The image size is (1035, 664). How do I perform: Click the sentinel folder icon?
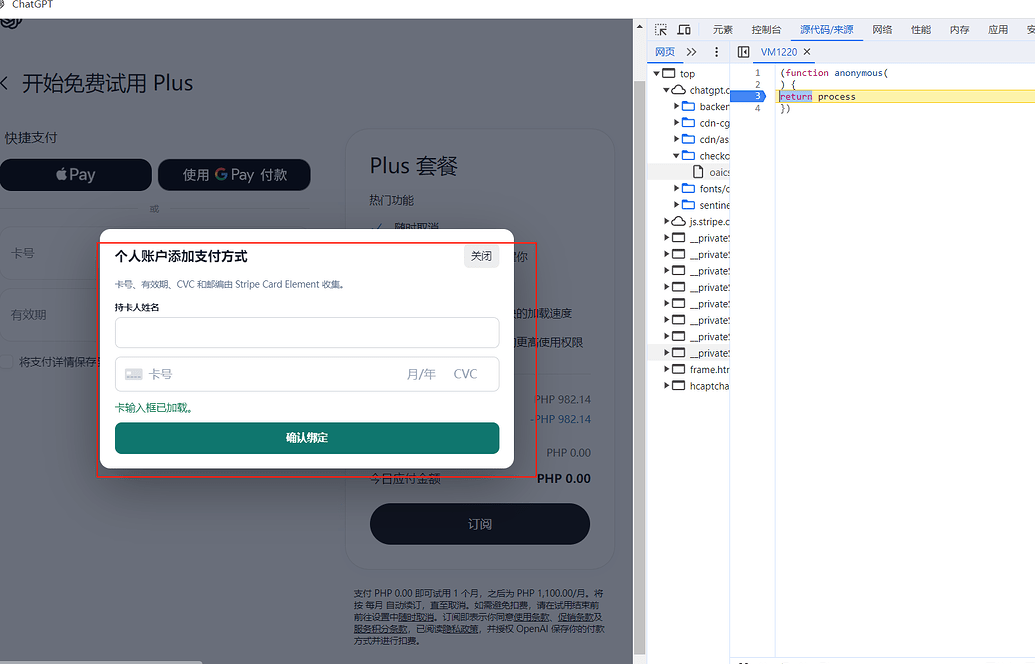pyautogui.click(x=688, y=205)
